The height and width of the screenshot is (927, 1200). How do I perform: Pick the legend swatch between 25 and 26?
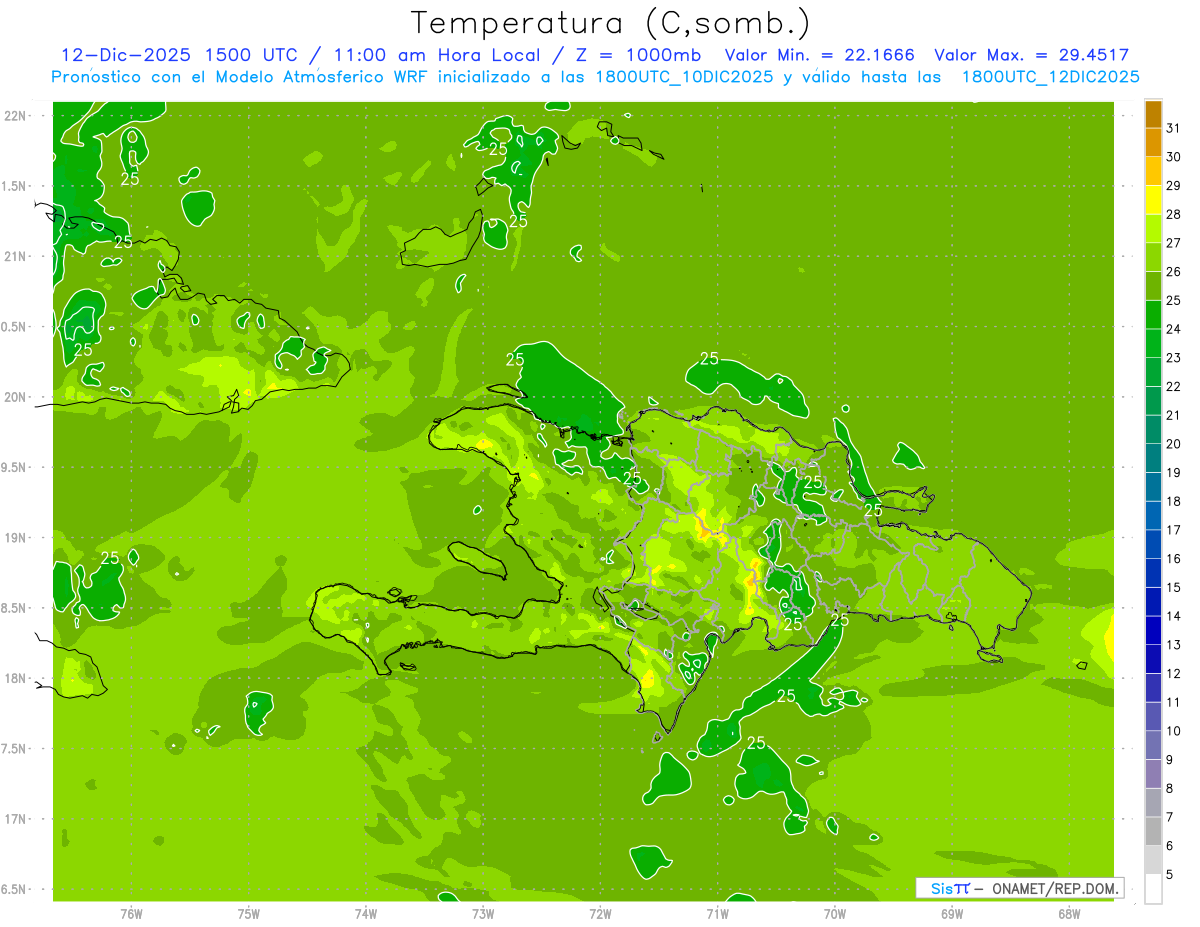click(1153, 286)
